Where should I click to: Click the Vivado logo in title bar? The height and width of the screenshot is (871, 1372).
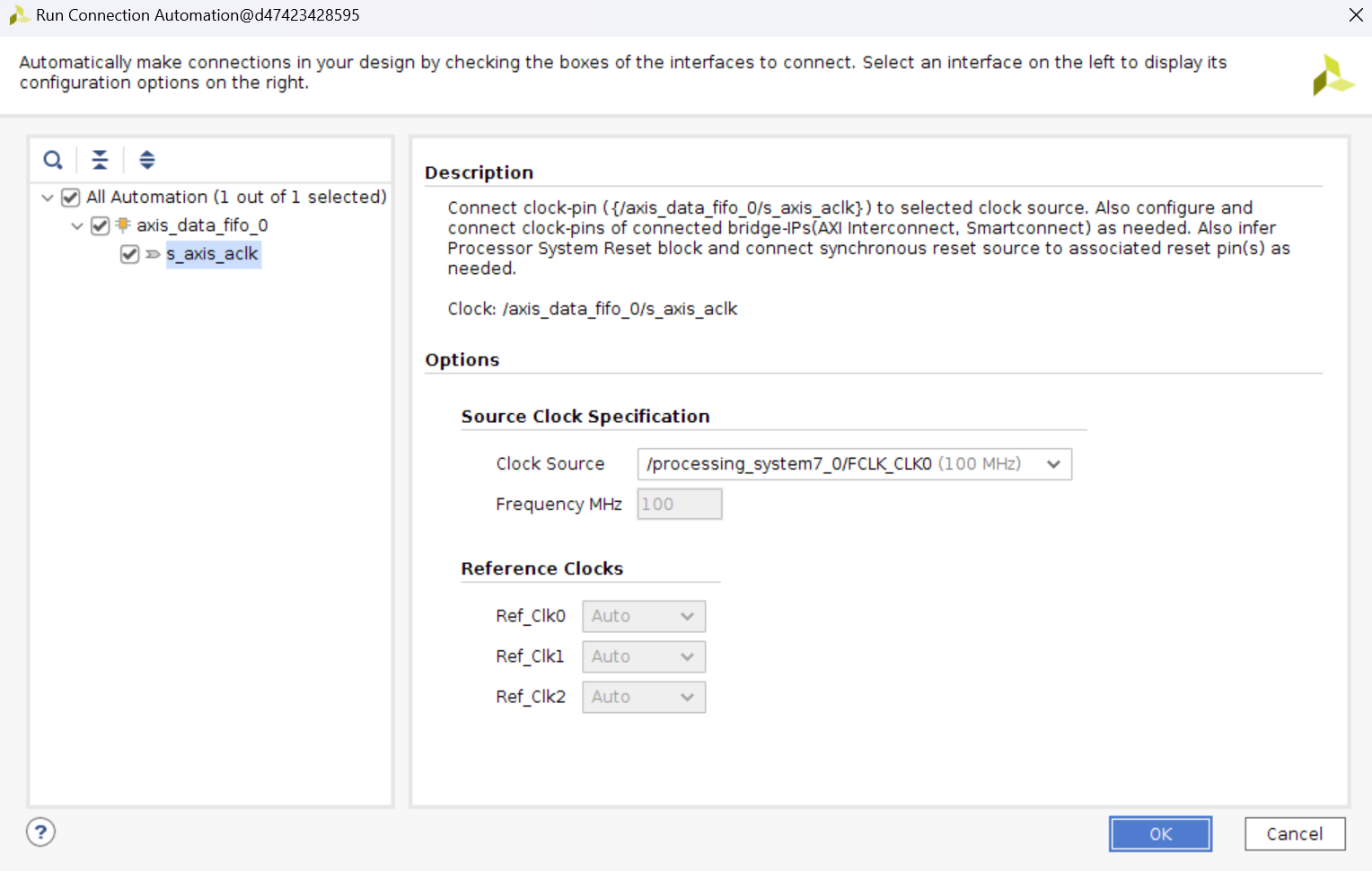click(x=18, y=15)
